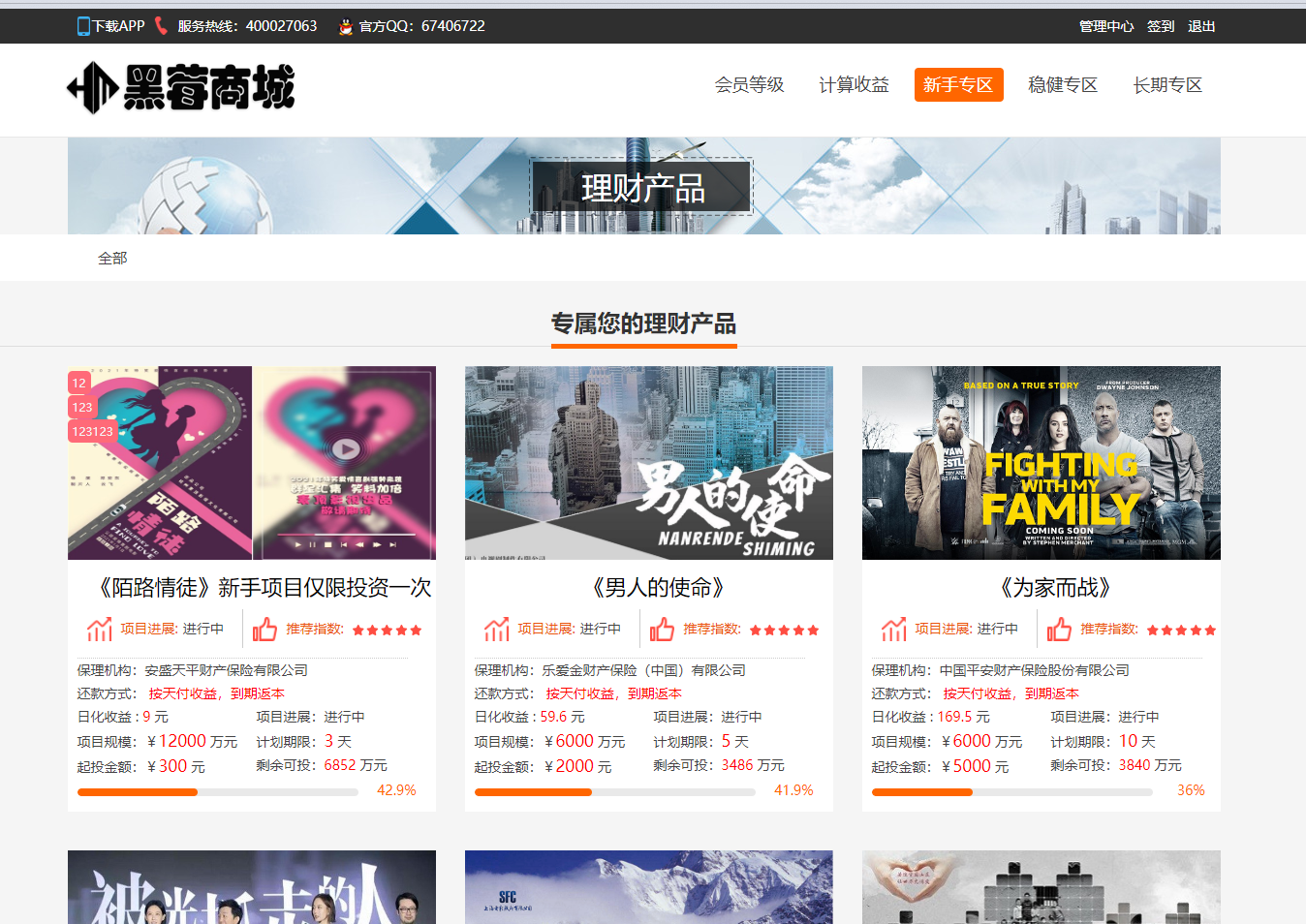Switch to the 长期专区 tab

[1166, 84]
